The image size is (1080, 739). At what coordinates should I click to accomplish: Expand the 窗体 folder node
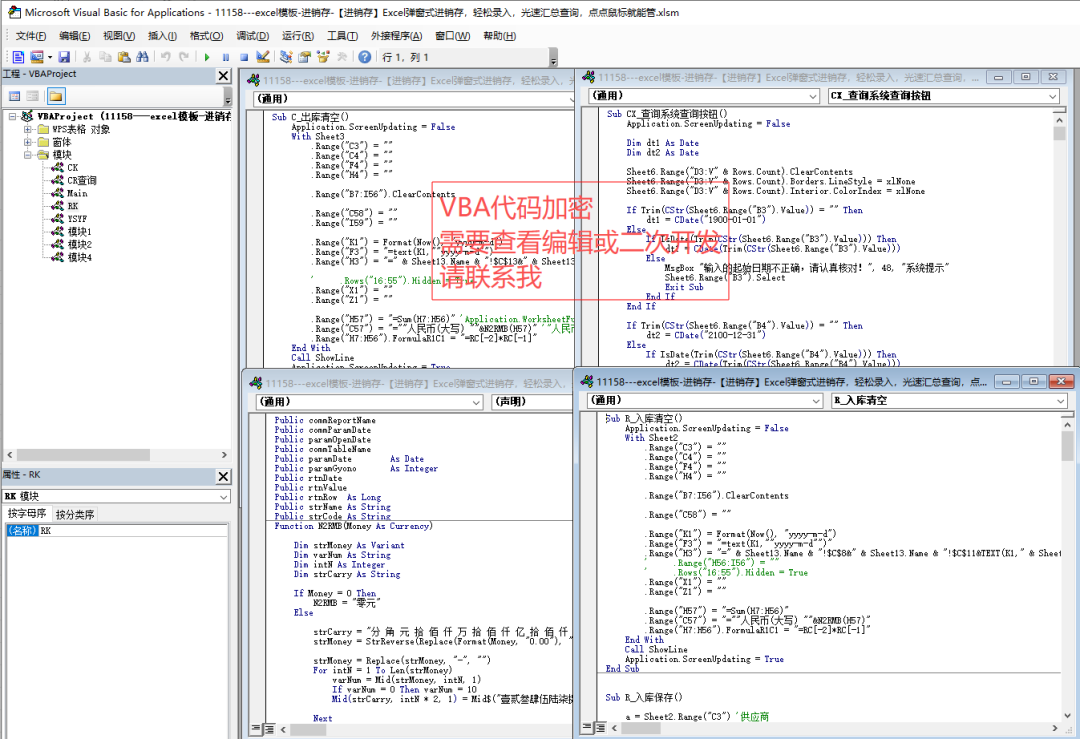pyautogui.click(x=28, y=143)
